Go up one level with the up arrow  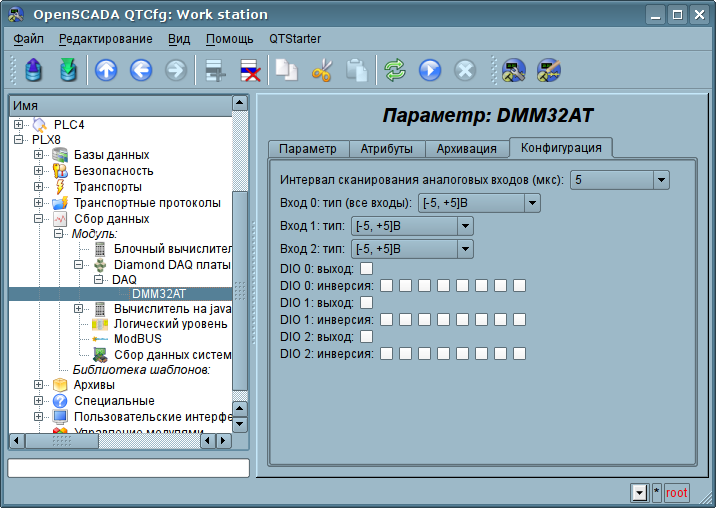tap(106, 70)
